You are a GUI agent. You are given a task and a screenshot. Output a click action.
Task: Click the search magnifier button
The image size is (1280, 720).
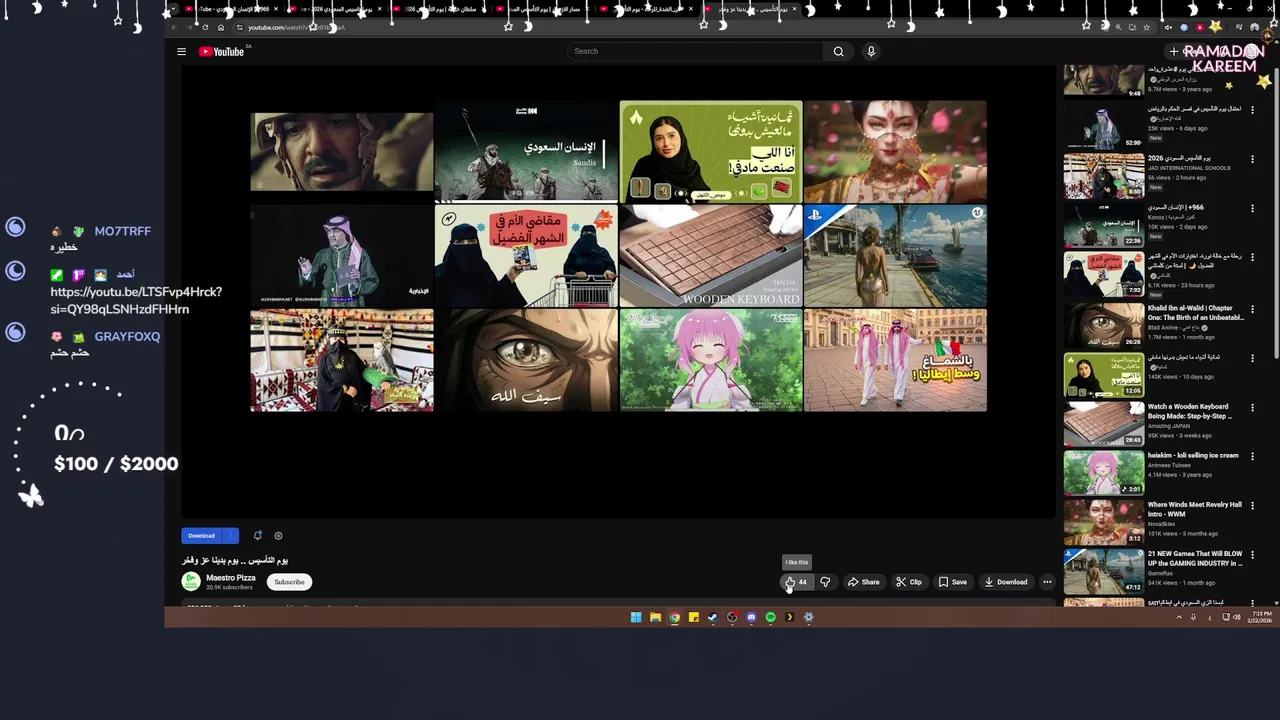tap(838, 52)
